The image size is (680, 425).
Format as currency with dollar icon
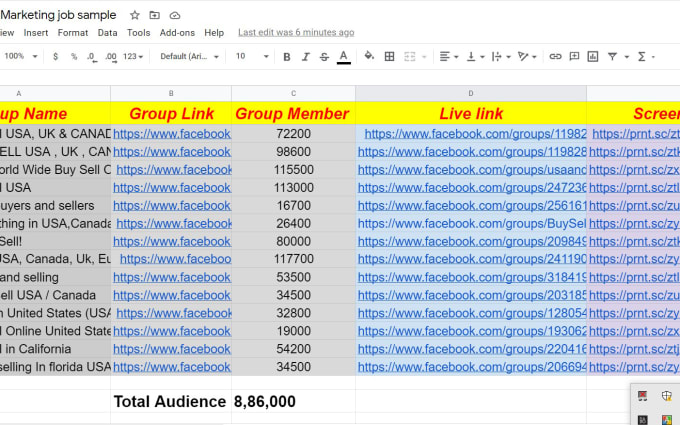point(55,56)
